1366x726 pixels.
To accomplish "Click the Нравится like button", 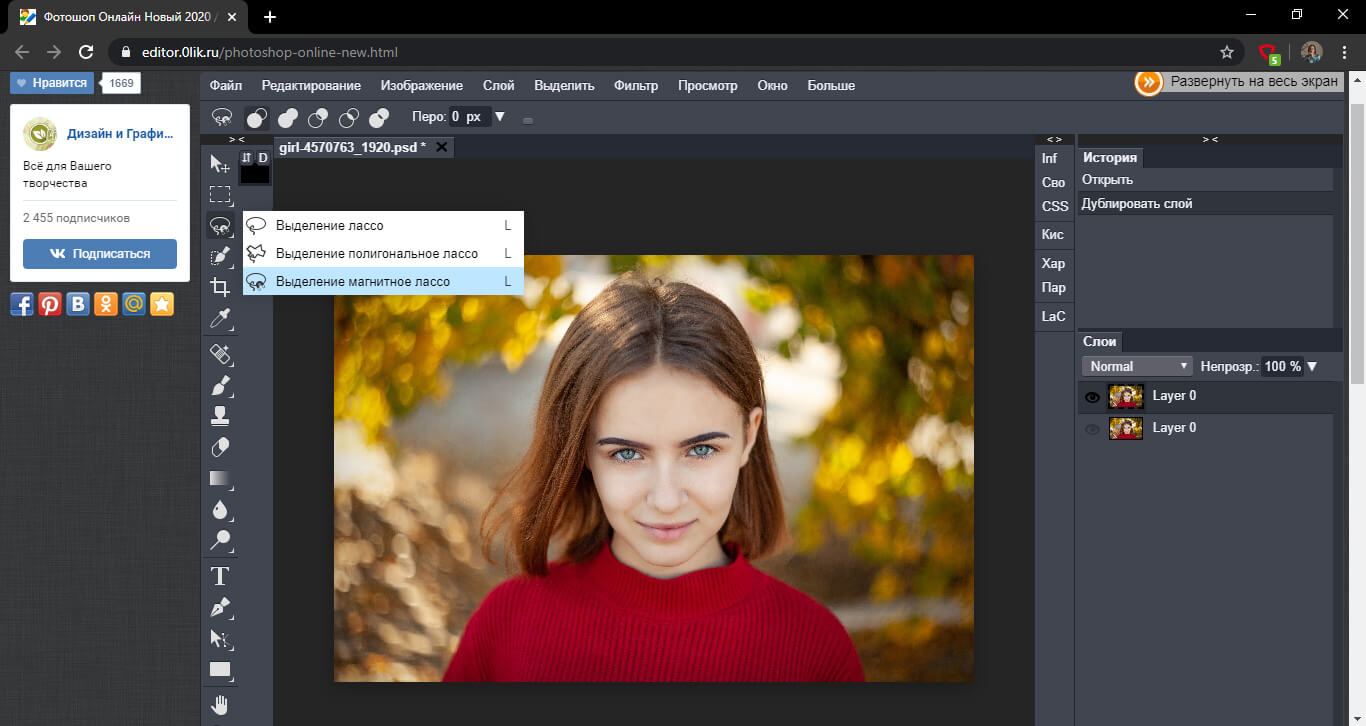I will tap(52, 83).
